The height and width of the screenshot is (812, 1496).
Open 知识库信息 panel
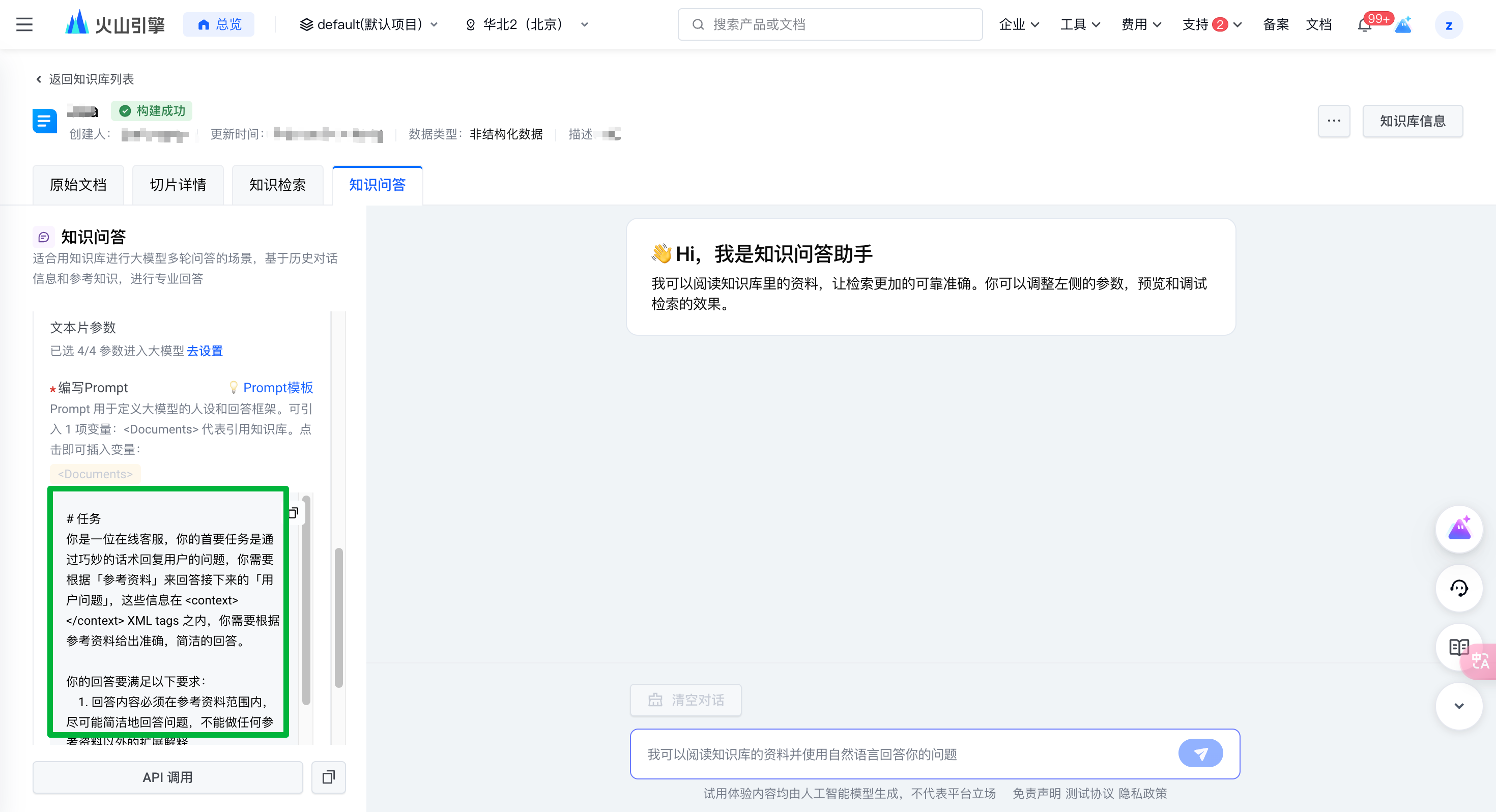click(x=1412, y=121)
